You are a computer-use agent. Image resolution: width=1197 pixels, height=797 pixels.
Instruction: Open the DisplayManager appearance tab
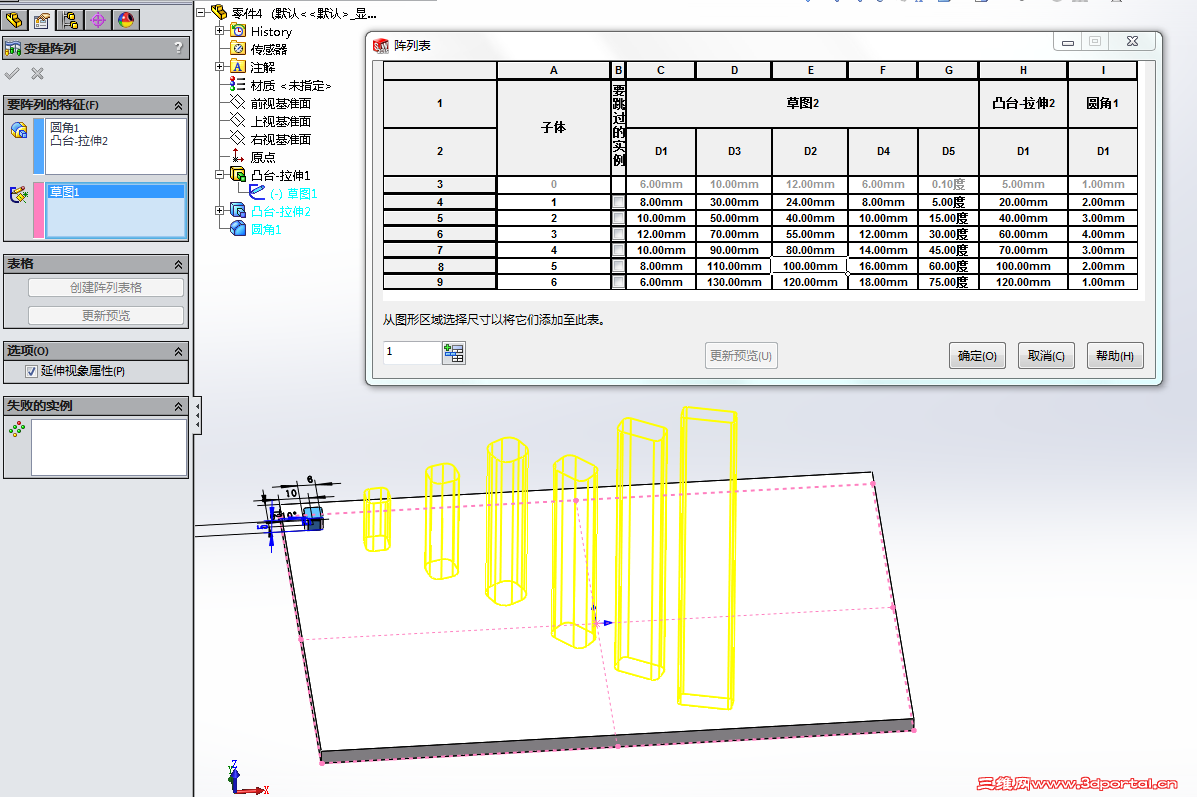point(126,20)
